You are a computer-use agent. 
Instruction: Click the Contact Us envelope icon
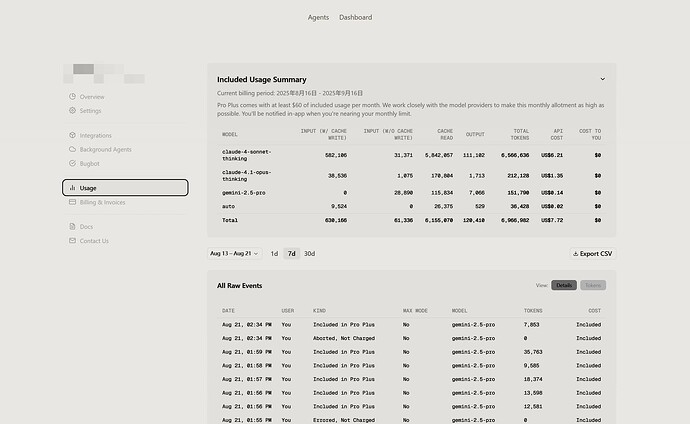point(72,241)
